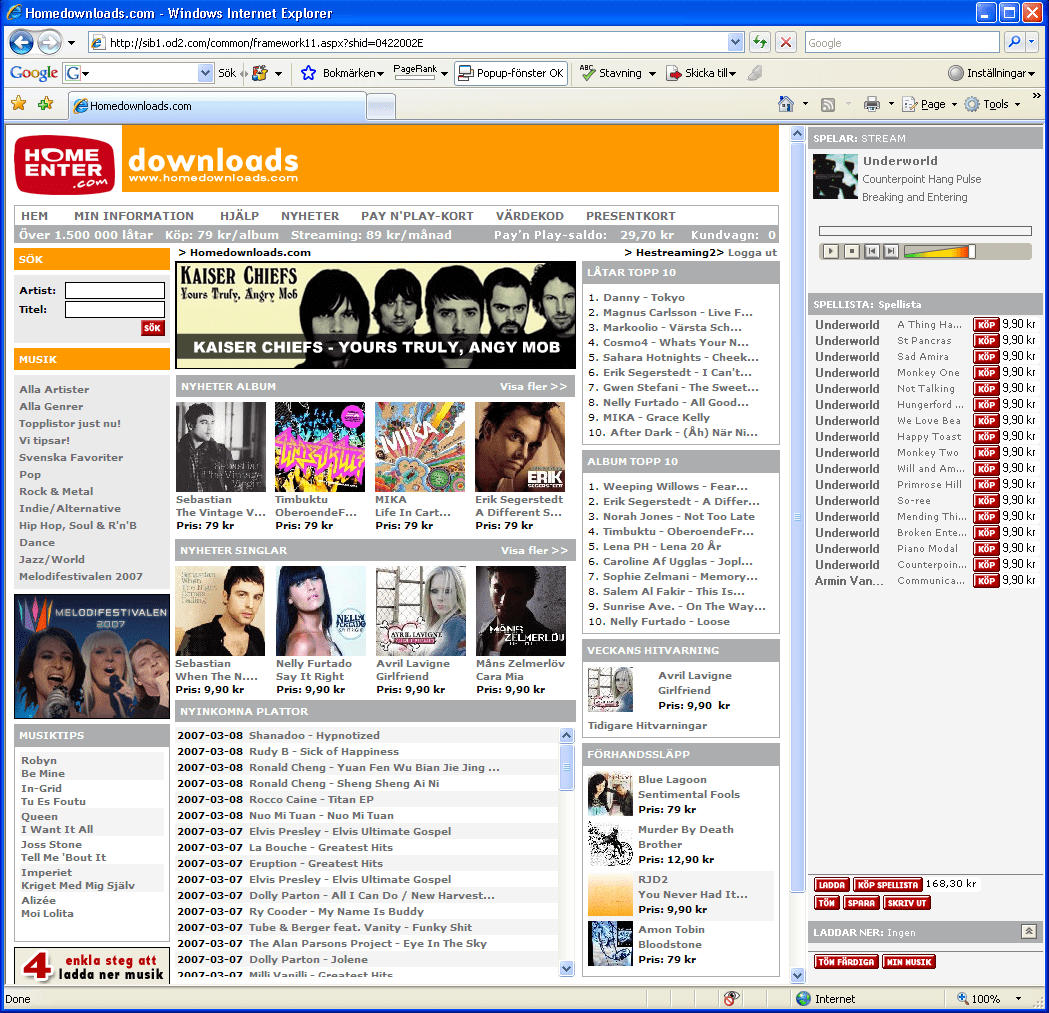Open MIN INFORMATION menu item
1049x1013 pixels.
pos(134,216)
